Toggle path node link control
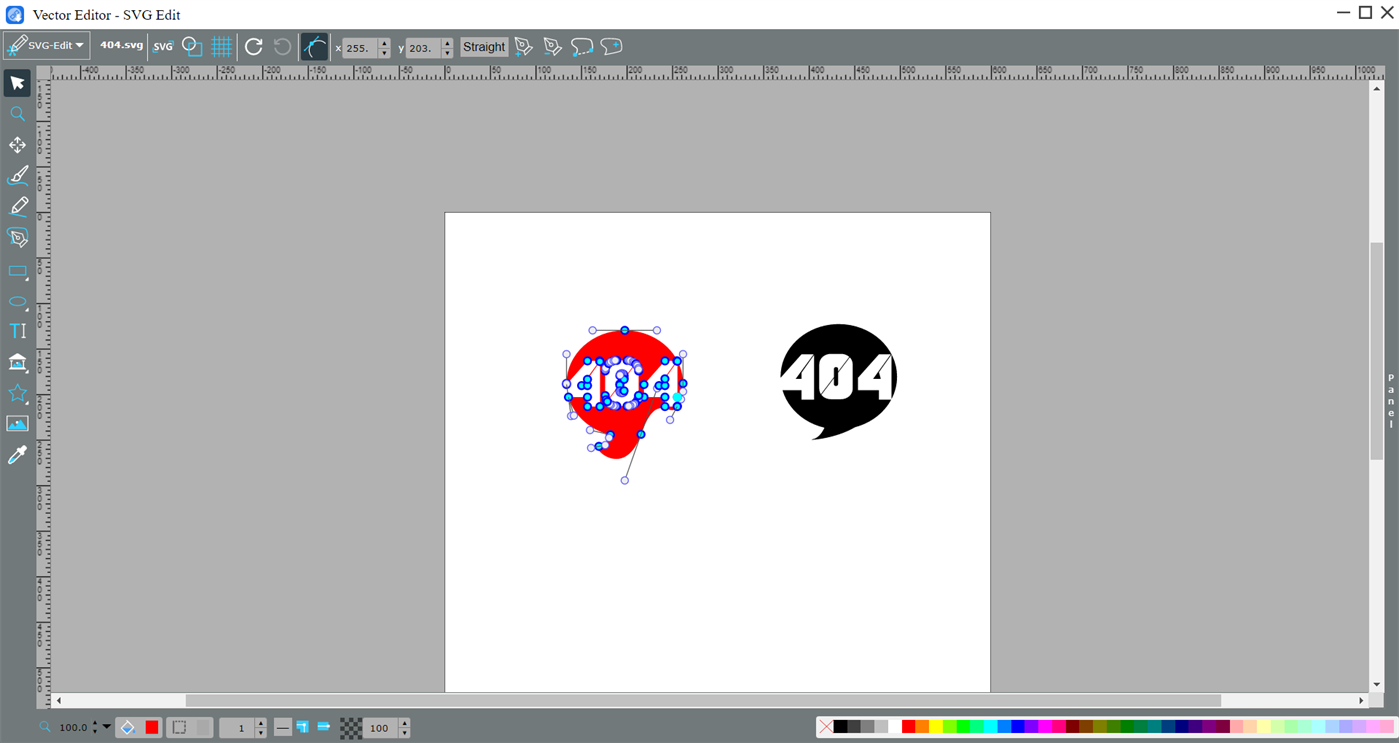The height and width of the screenshot is (743, 1399). 314,46
